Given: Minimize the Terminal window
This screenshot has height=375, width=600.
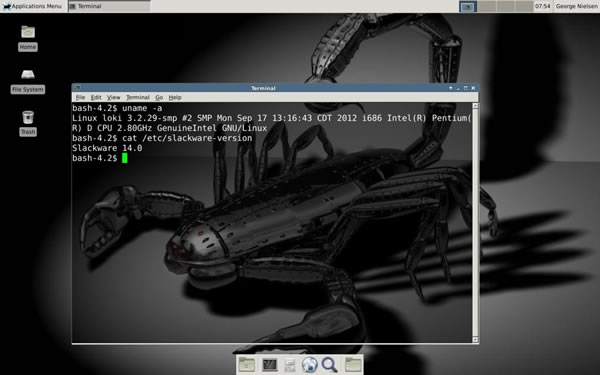Looking at the screenshot, I should (458, 88).
